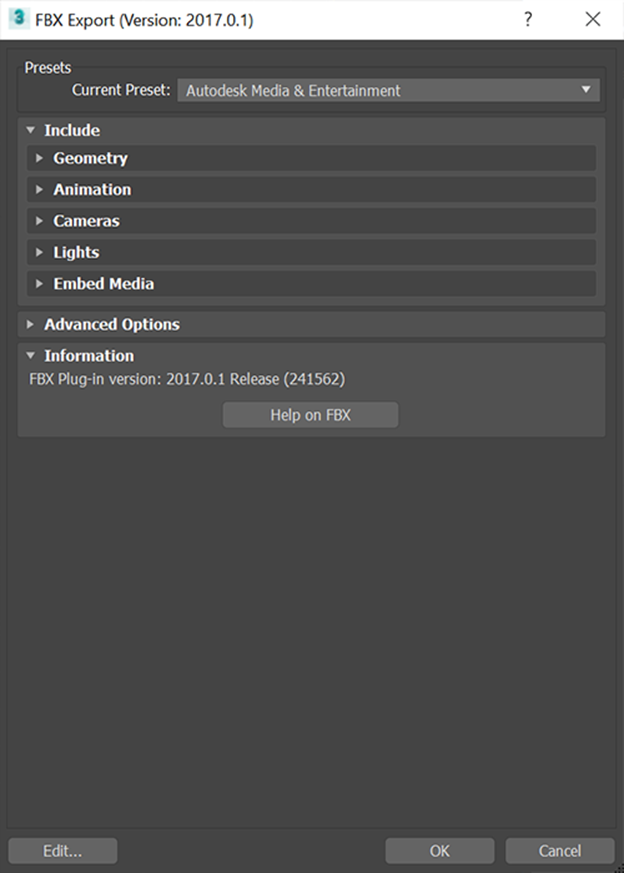Click the Geometry rollout header
Screen dimensions: 624x873
click(x=312, y=158)
